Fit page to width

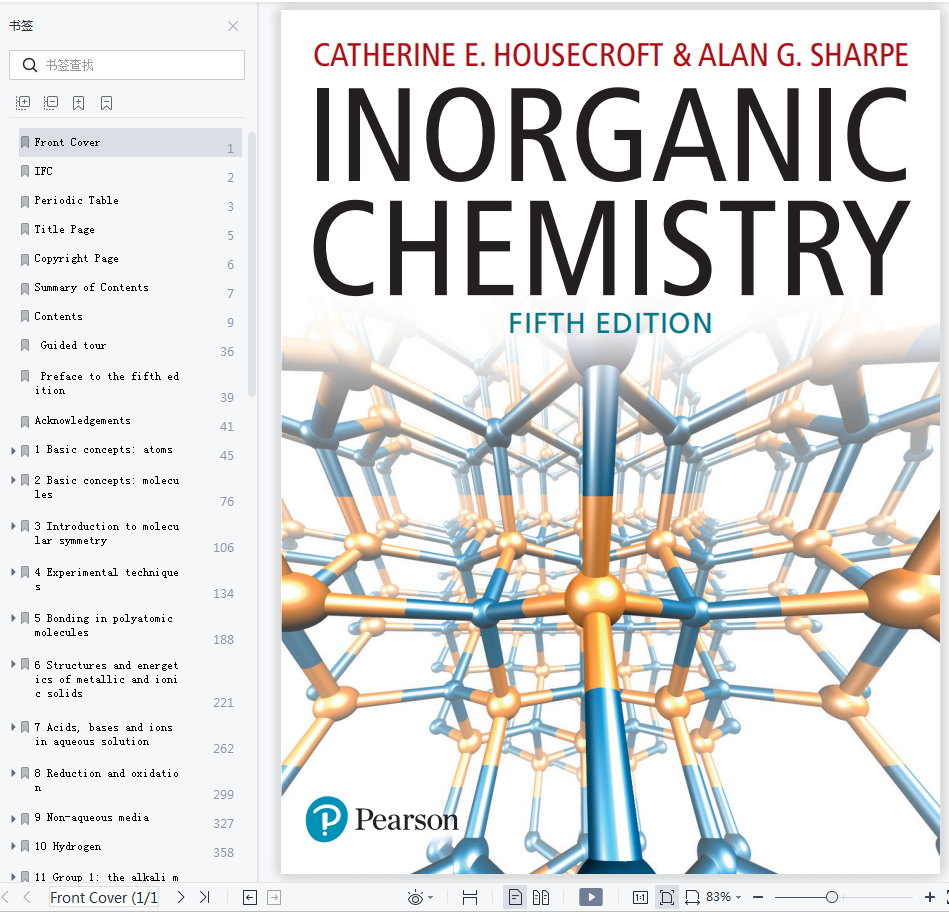click(692, 897)
